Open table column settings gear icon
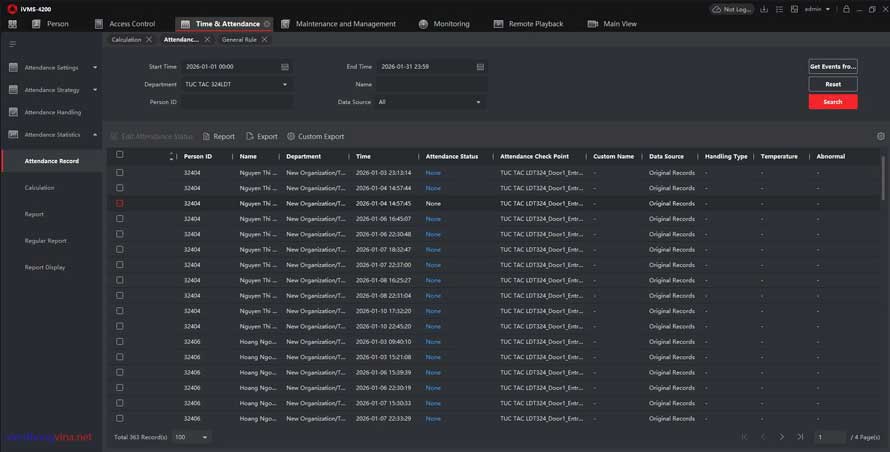This screenshot has width=890, height=452. point(880,136)
